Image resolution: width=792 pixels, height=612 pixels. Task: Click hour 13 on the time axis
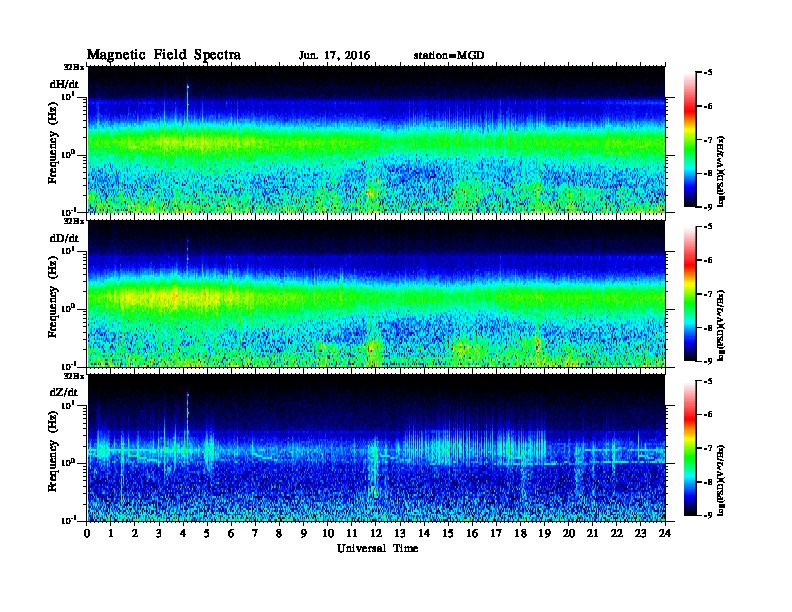click(x=400, y=534)
